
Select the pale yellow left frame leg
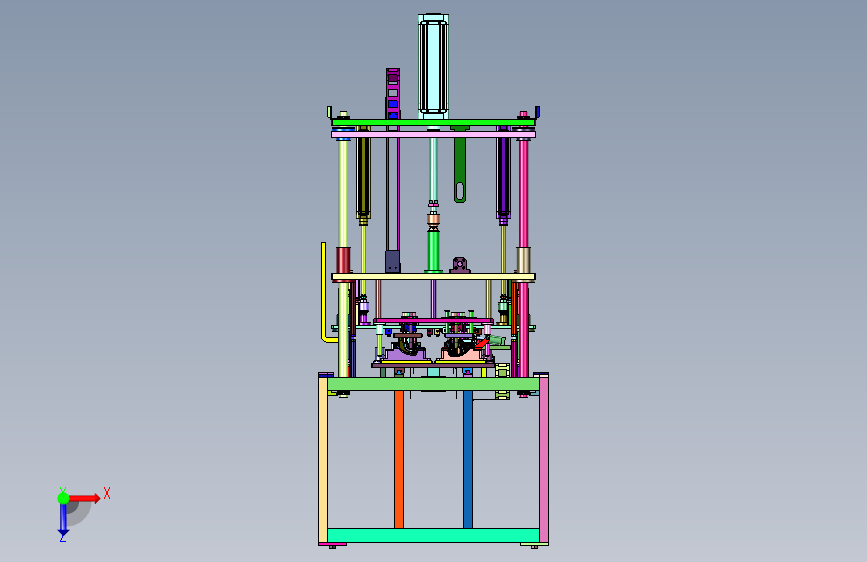323,459
